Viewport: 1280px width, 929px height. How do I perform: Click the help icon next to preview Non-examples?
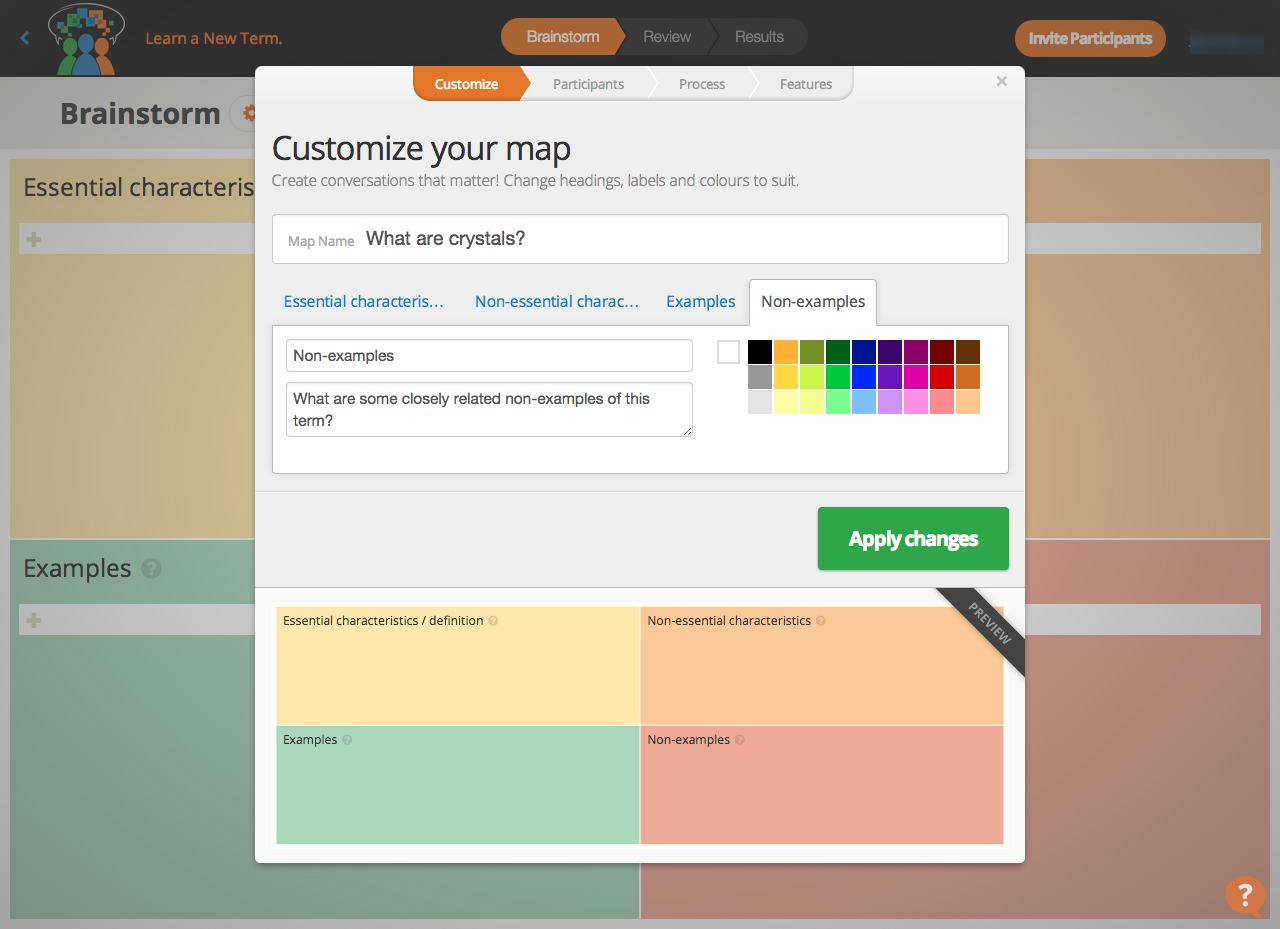click(740, 740)
